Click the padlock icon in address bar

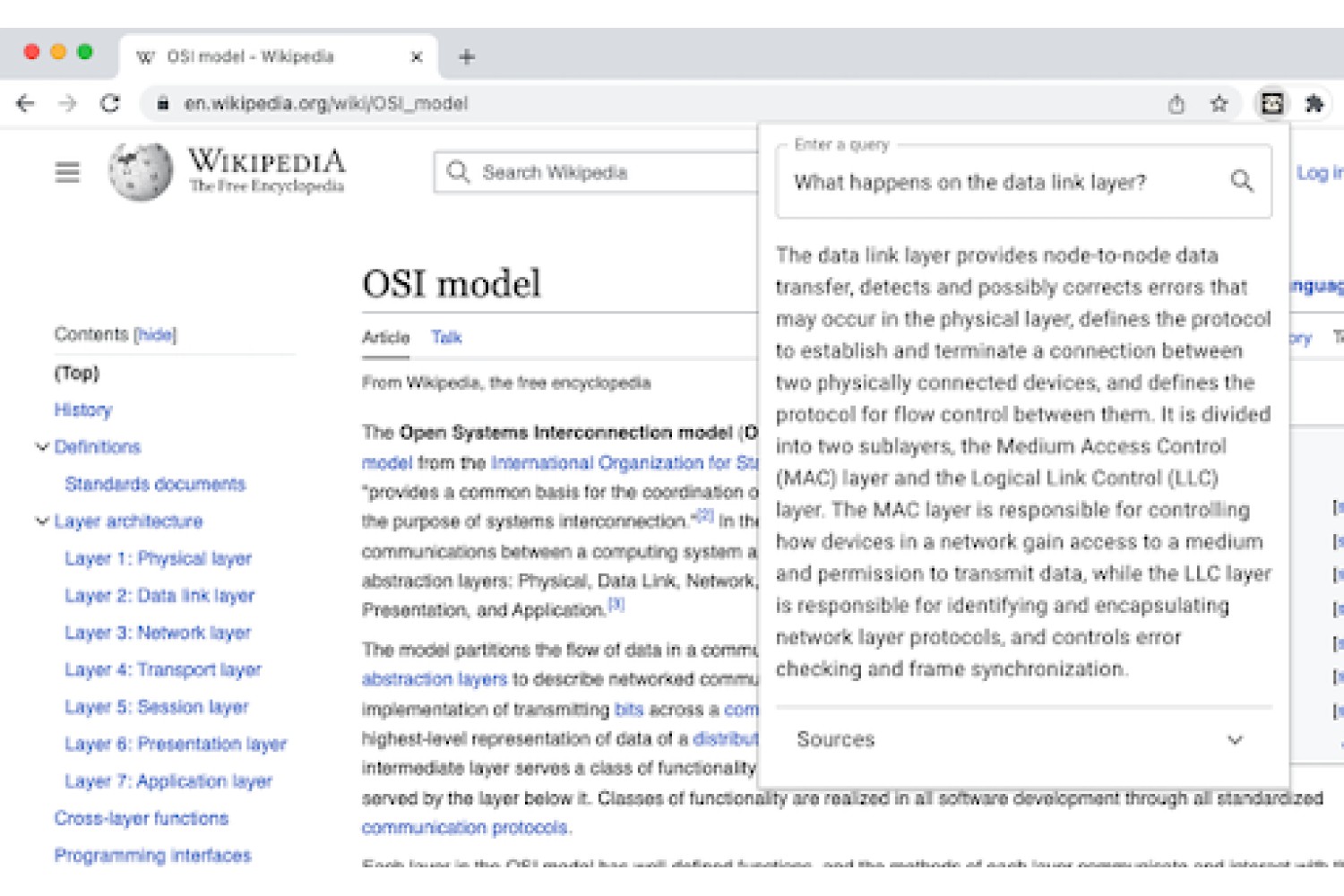point(162,103)
